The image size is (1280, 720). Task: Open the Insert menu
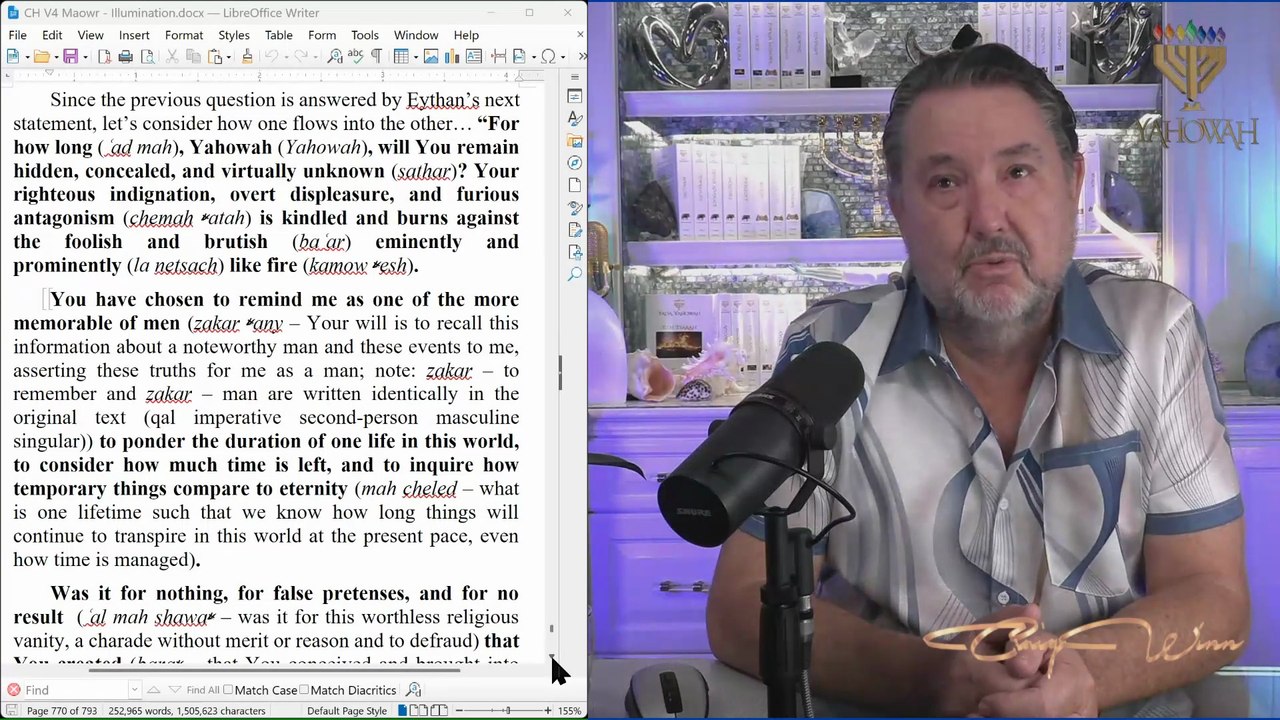134,35
